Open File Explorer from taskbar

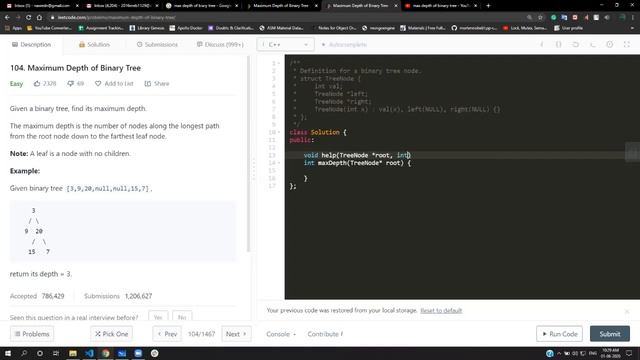tap(73, 353)
